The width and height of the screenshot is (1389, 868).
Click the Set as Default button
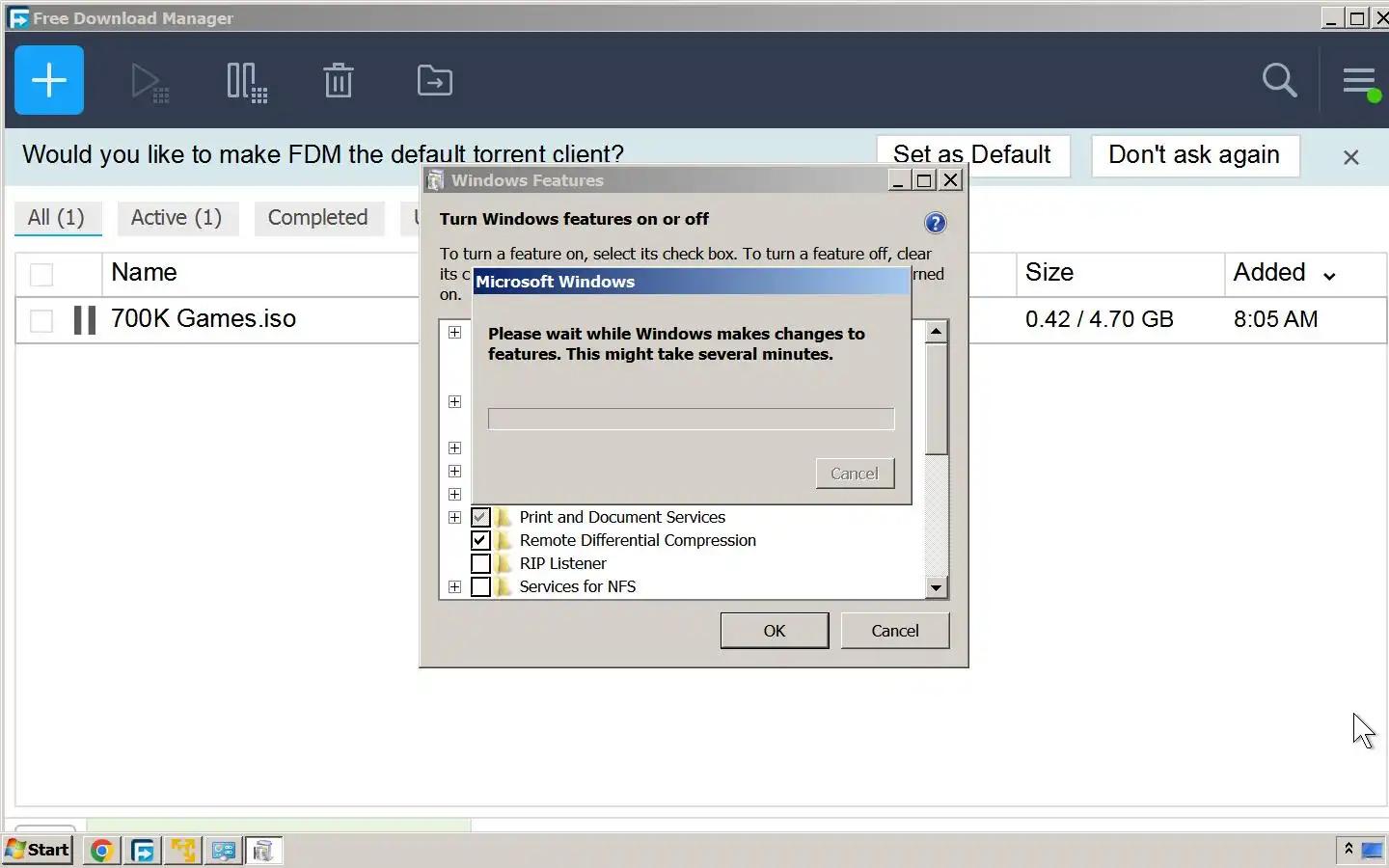[972, 155]
